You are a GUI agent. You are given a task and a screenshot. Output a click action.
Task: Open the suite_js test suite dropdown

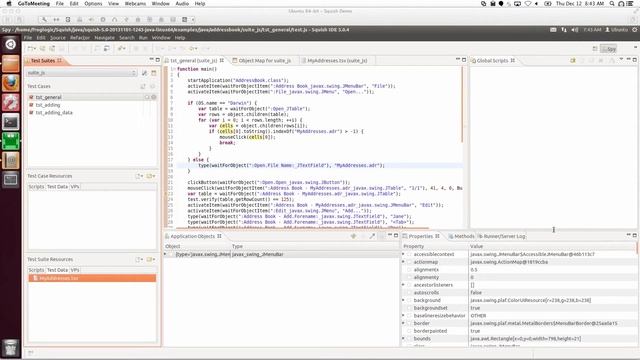pos(82,73)
